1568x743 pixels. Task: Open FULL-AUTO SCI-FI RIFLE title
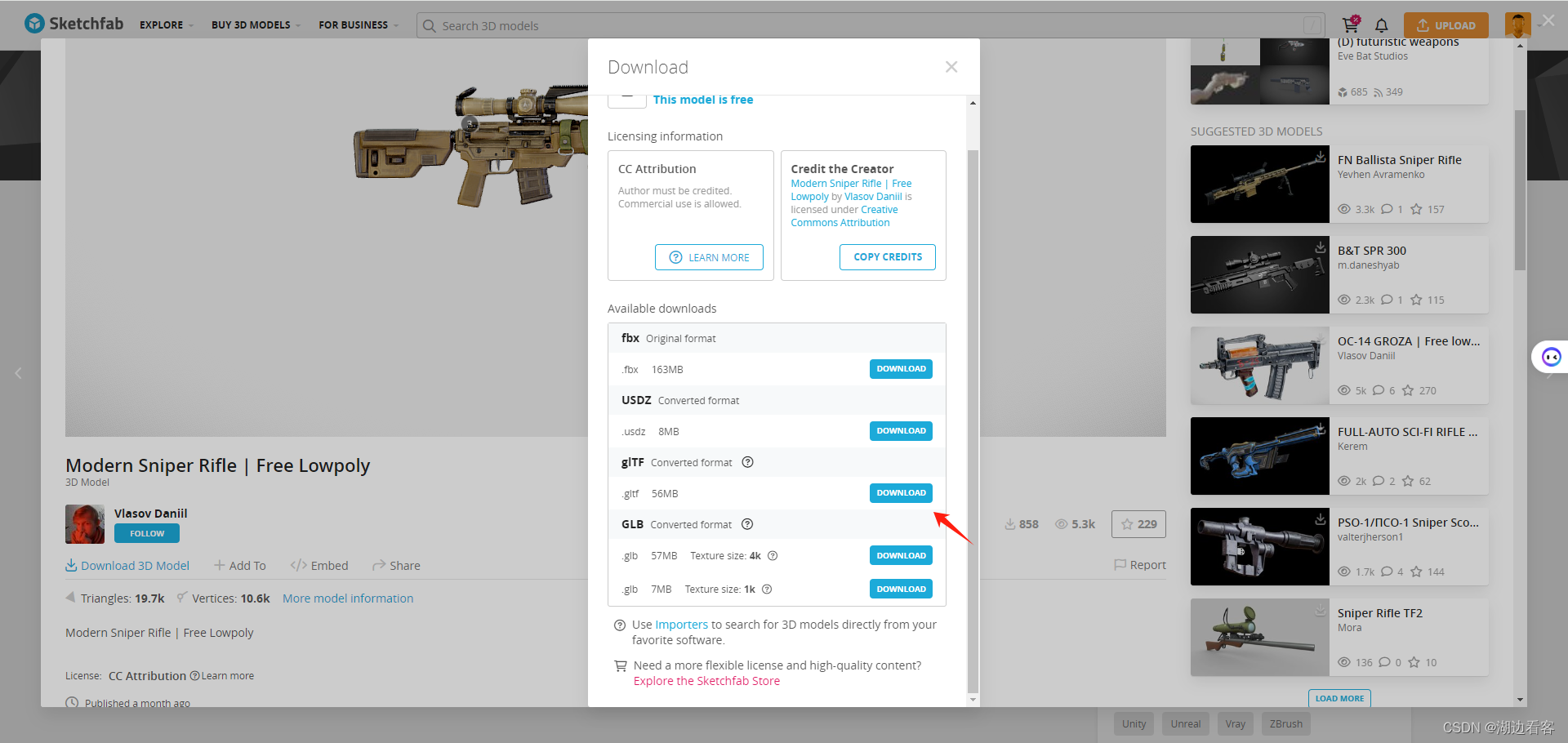1407,432
